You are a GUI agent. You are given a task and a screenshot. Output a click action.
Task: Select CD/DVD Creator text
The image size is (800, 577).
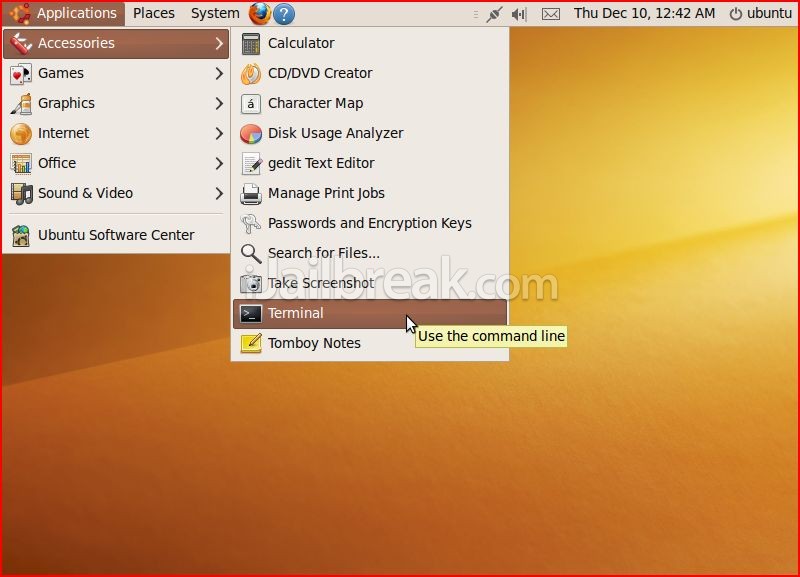[x=320, y=73]
